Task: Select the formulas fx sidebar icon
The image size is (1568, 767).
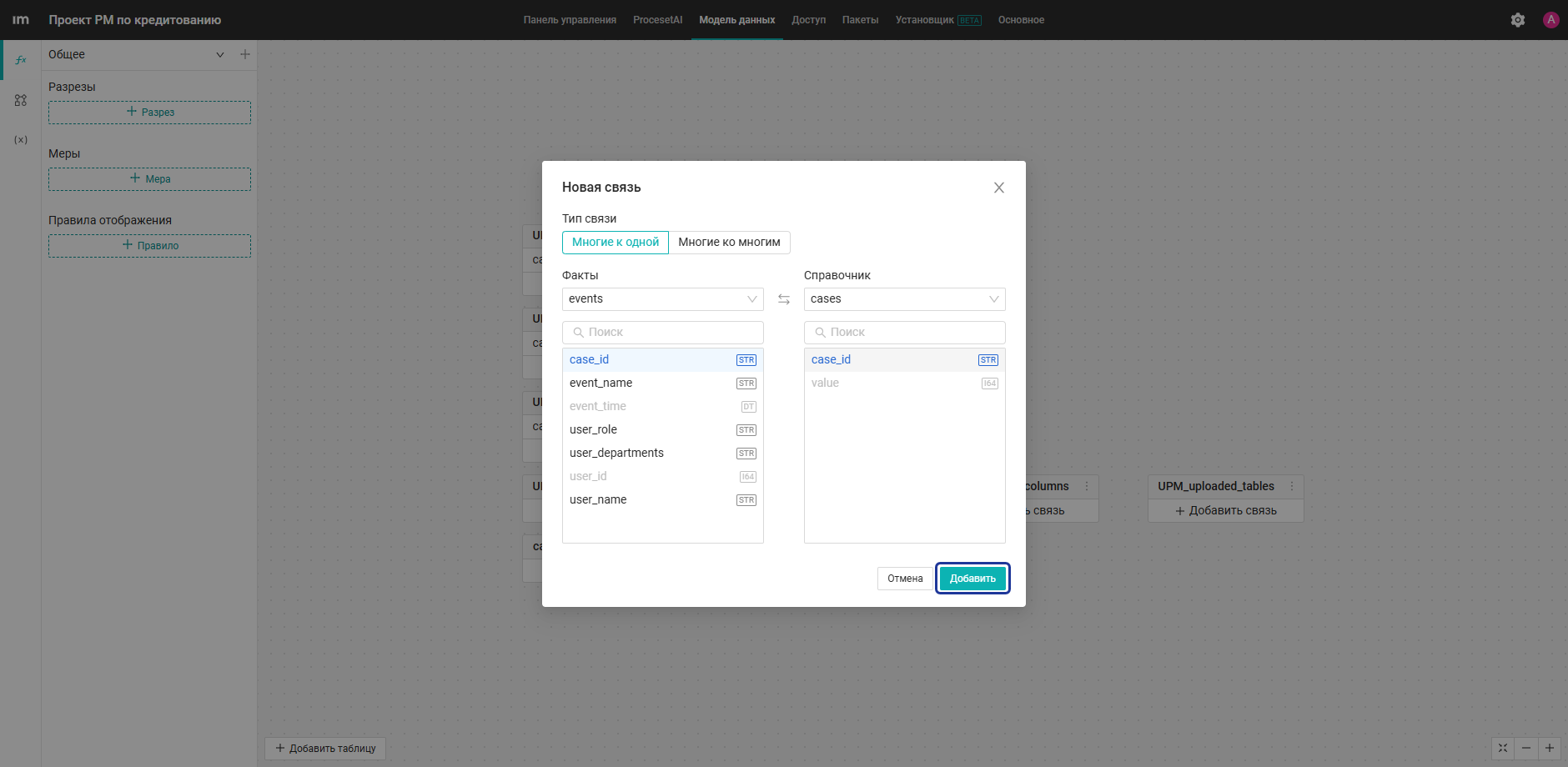Action: pos(21,60)
